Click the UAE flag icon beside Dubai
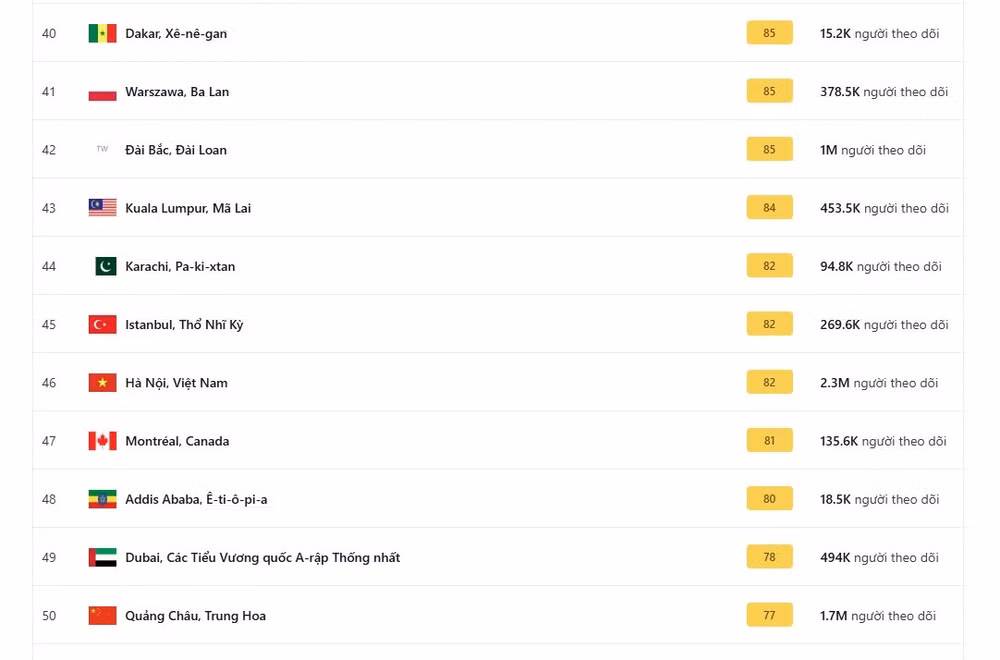Viewport: 1000px width, 660px height. (x=102, y=557)
